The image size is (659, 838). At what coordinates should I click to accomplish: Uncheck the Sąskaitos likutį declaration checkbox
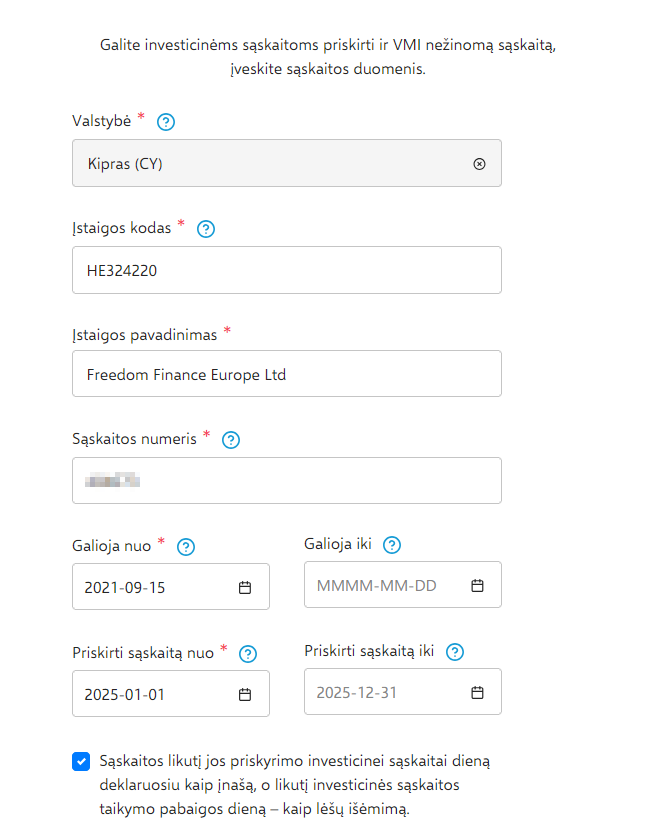point(81,762)
